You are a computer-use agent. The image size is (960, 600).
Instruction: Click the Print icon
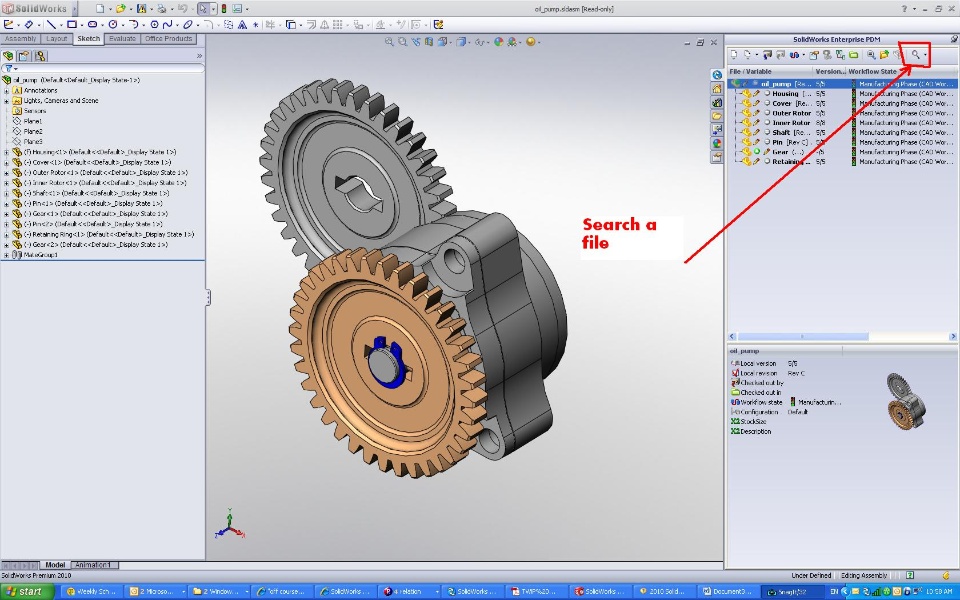pos(162,9)
